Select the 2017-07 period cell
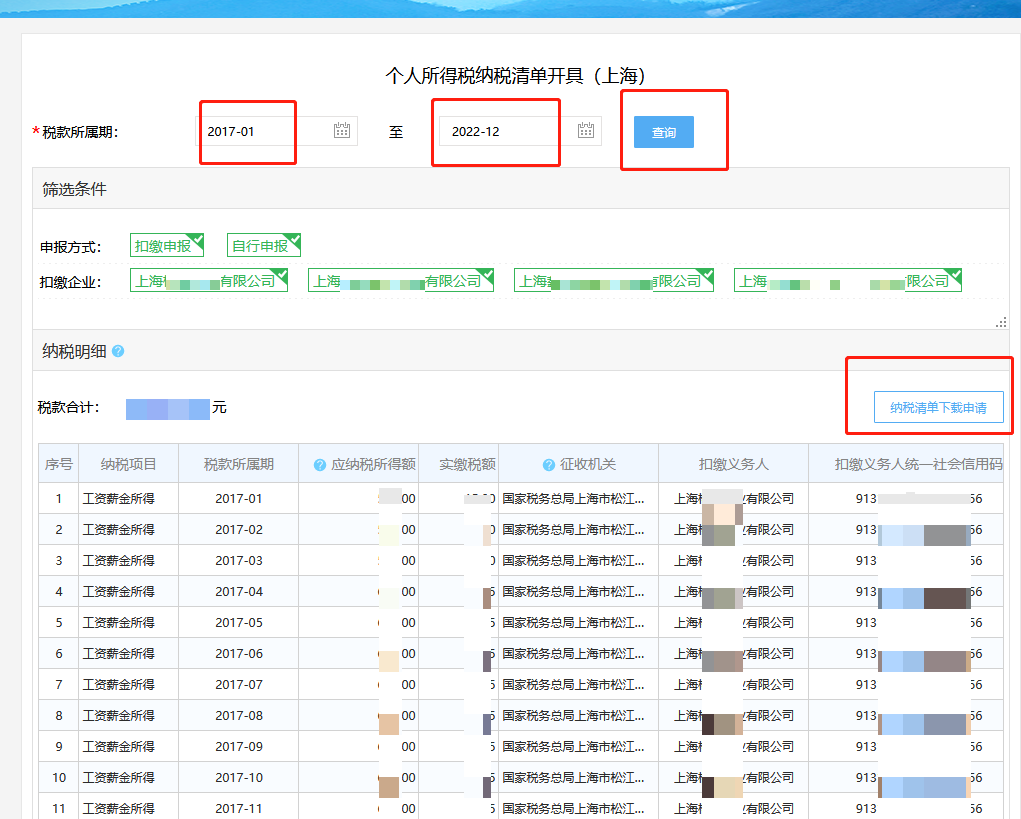Image resolution: width=1021 pixels, height=819 pixels. (x=238, y=685)
